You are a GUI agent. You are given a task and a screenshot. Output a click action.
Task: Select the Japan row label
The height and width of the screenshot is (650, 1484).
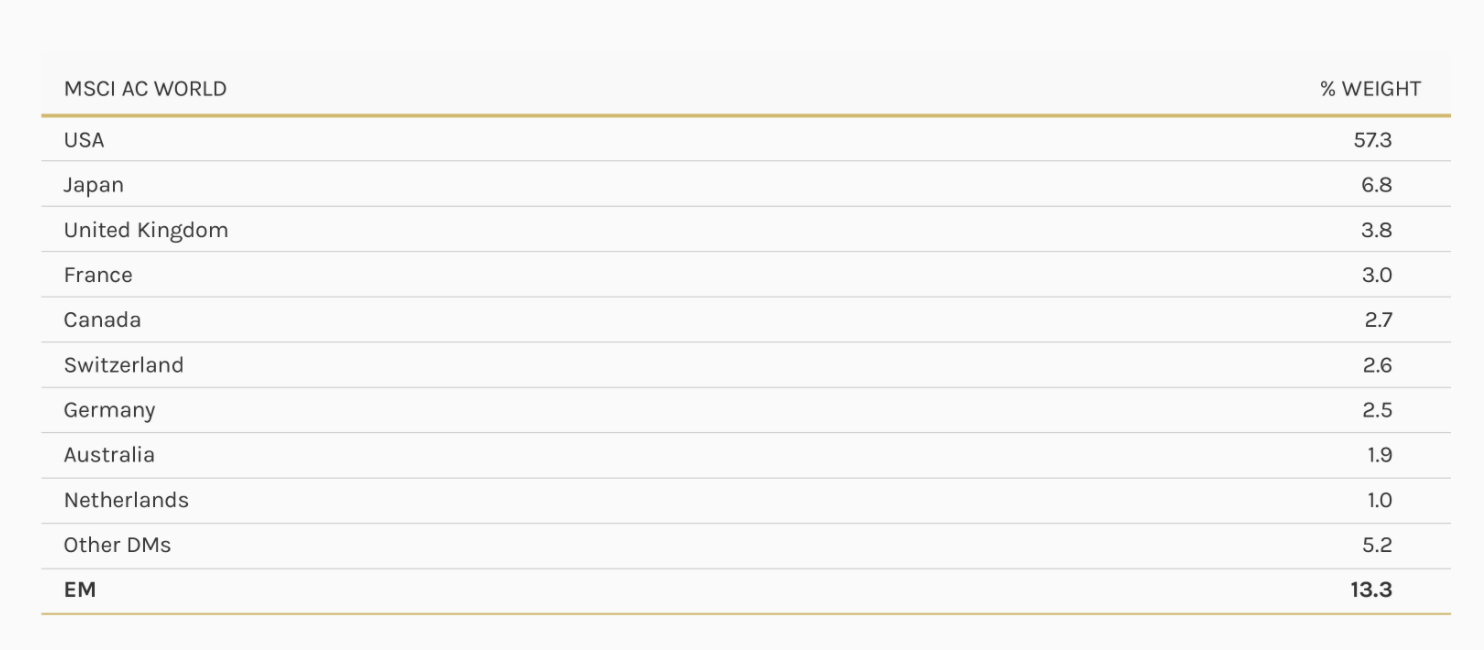coord(94,185)
